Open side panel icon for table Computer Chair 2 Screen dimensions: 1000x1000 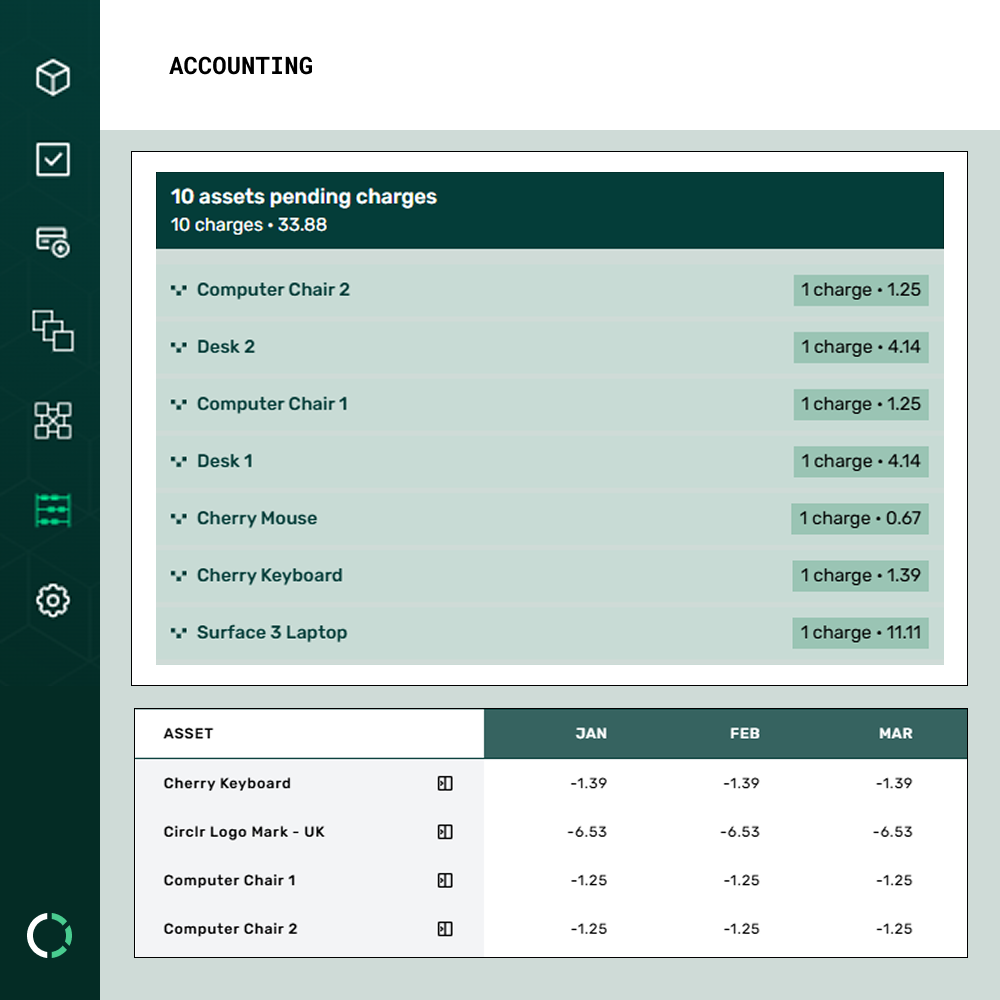tap(445, 929)
